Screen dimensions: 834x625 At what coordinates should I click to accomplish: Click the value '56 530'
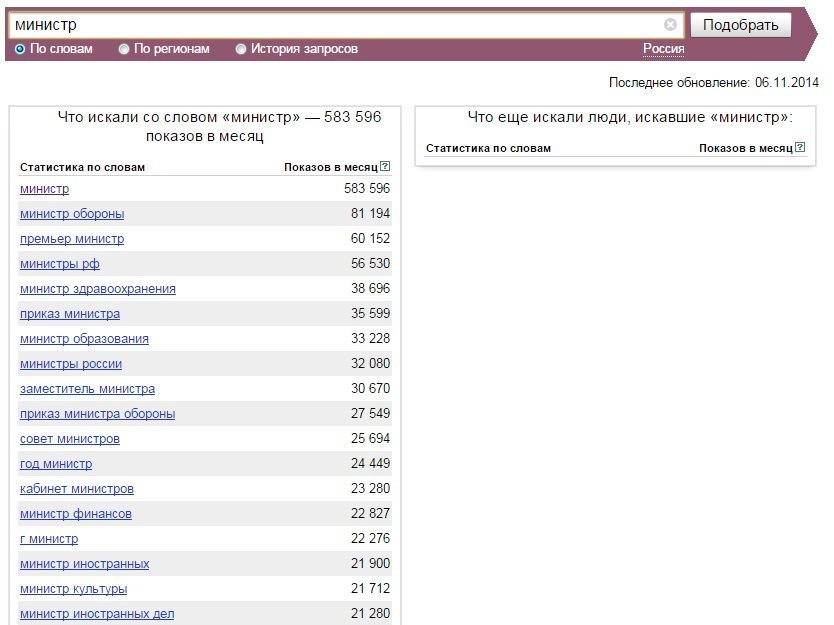click(370, 263)
